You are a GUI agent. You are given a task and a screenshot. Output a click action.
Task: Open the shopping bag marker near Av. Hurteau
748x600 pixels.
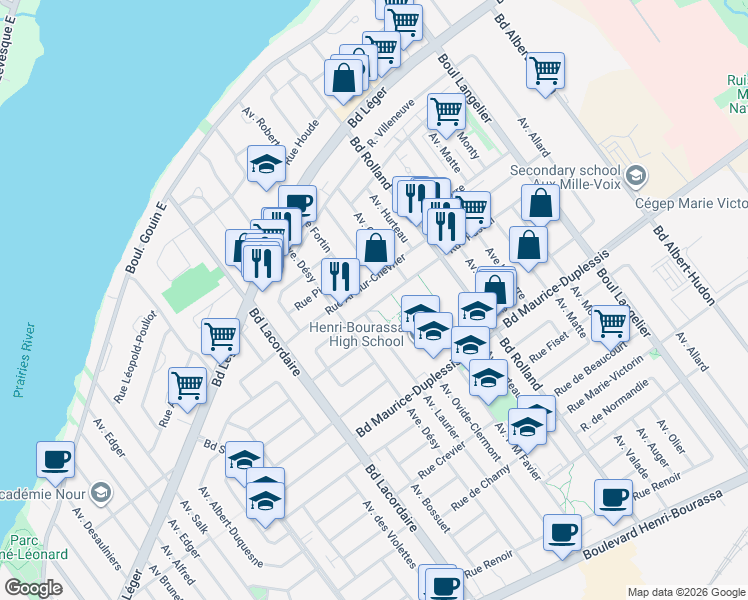click(x=375, y=248)
